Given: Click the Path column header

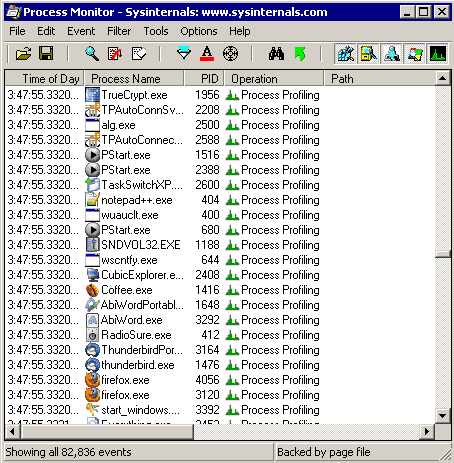Looking at the screenshot, I should pos(380,79).
